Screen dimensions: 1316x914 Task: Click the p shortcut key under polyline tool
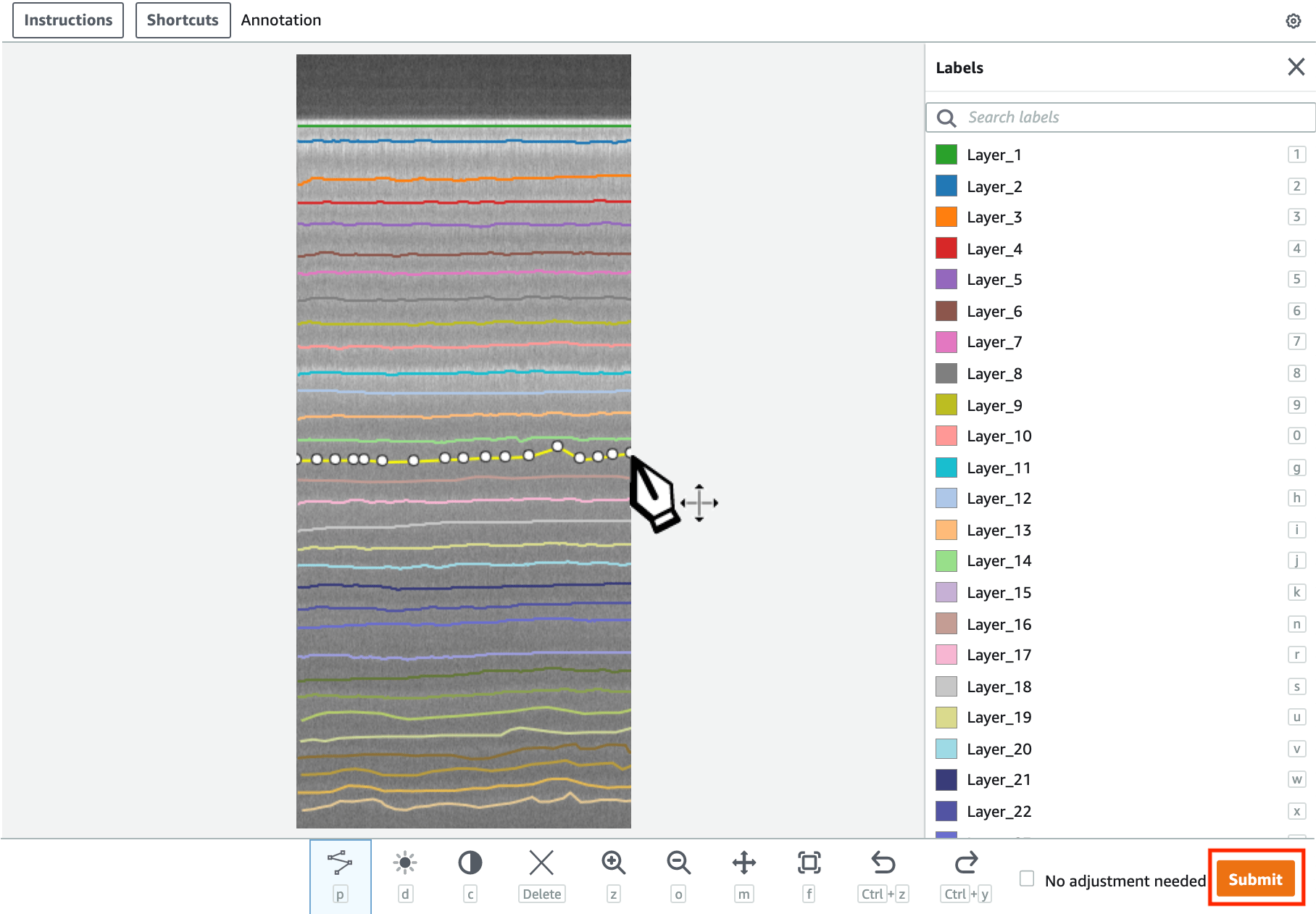(x=340, y=894)
